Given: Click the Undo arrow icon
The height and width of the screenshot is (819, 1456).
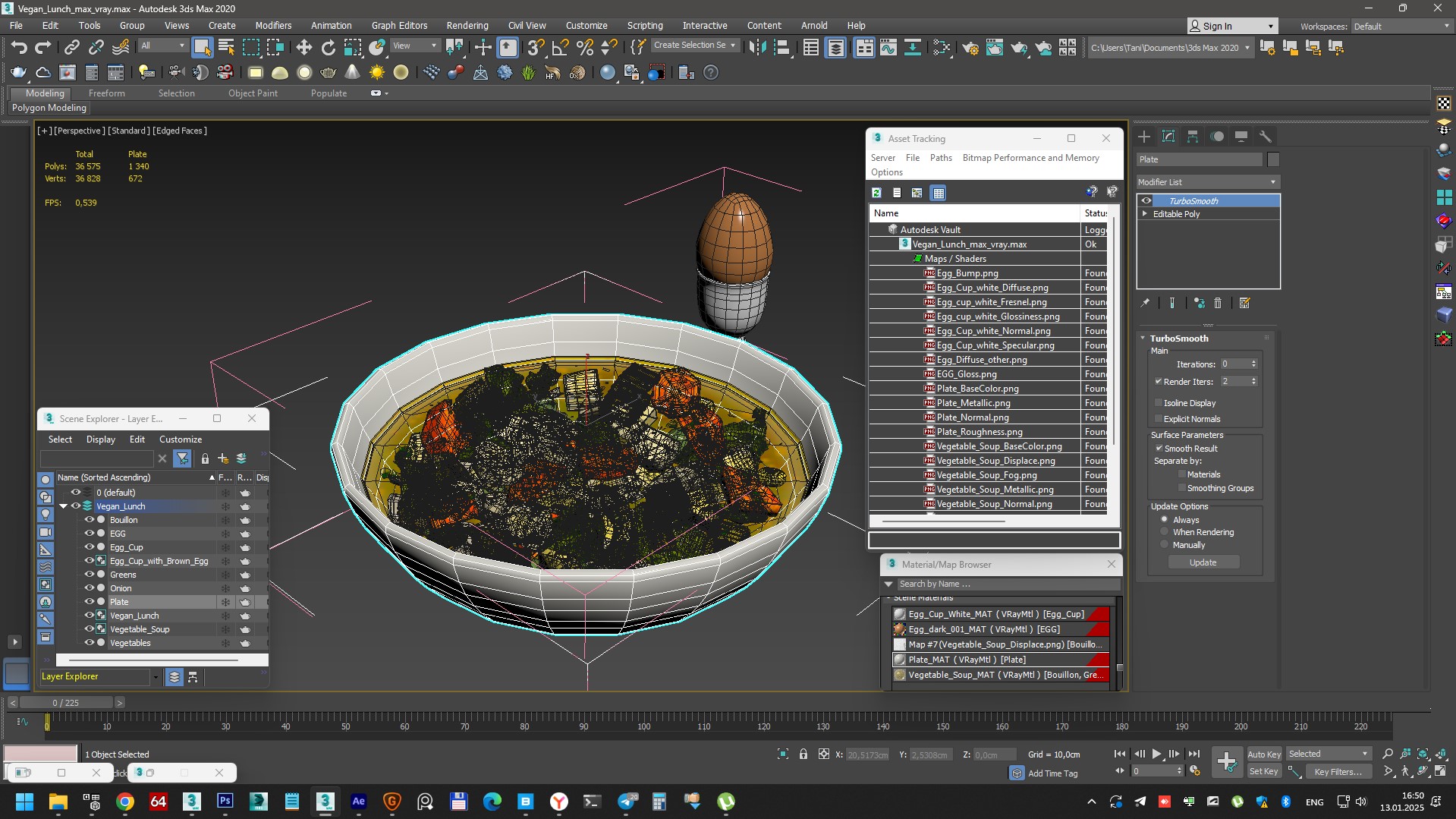Looking at the screenshot, I should coord(19,48).
